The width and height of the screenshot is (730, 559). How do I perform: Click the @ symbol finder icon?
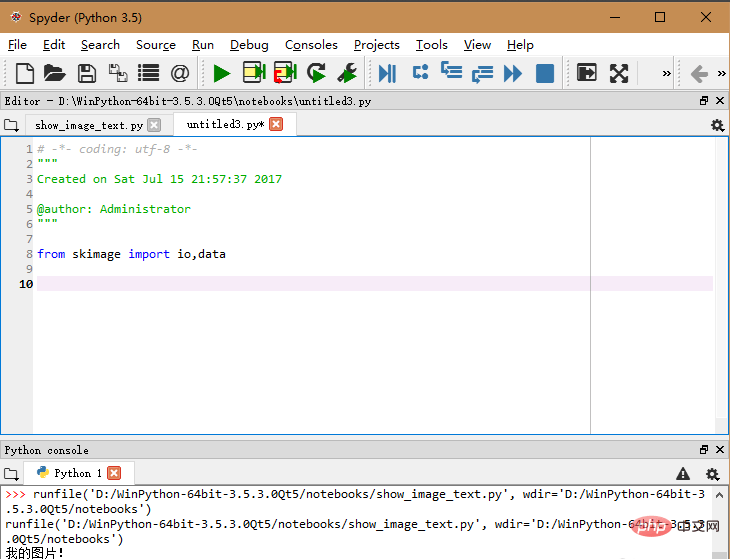[180, 73]
